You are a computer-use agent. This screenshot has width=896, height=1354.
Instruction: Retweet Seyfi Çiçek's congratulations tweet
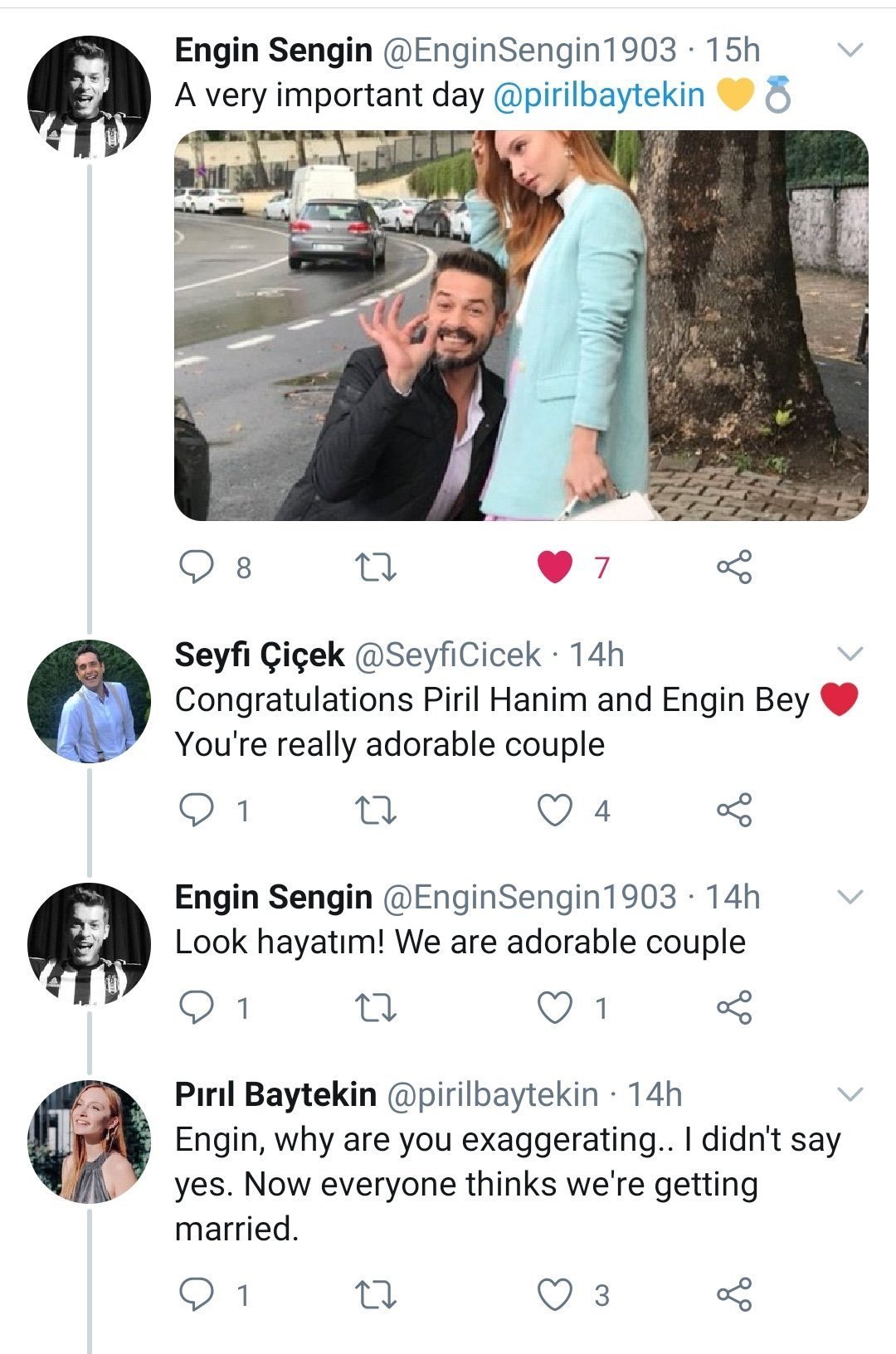[375, 811]
